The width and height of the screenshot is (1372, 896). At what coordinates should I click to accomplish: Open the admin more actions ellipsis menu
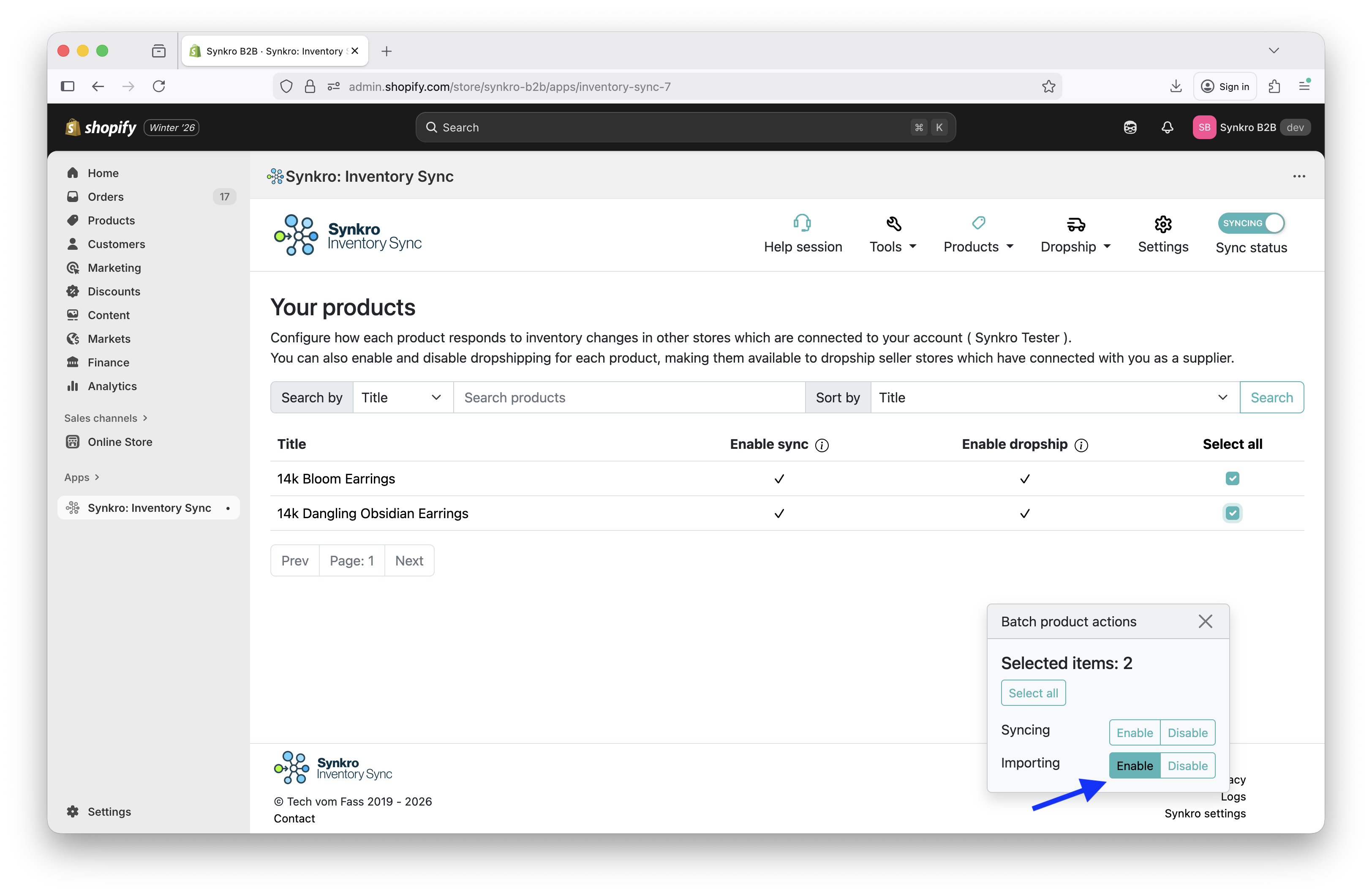click(1299, 176)
